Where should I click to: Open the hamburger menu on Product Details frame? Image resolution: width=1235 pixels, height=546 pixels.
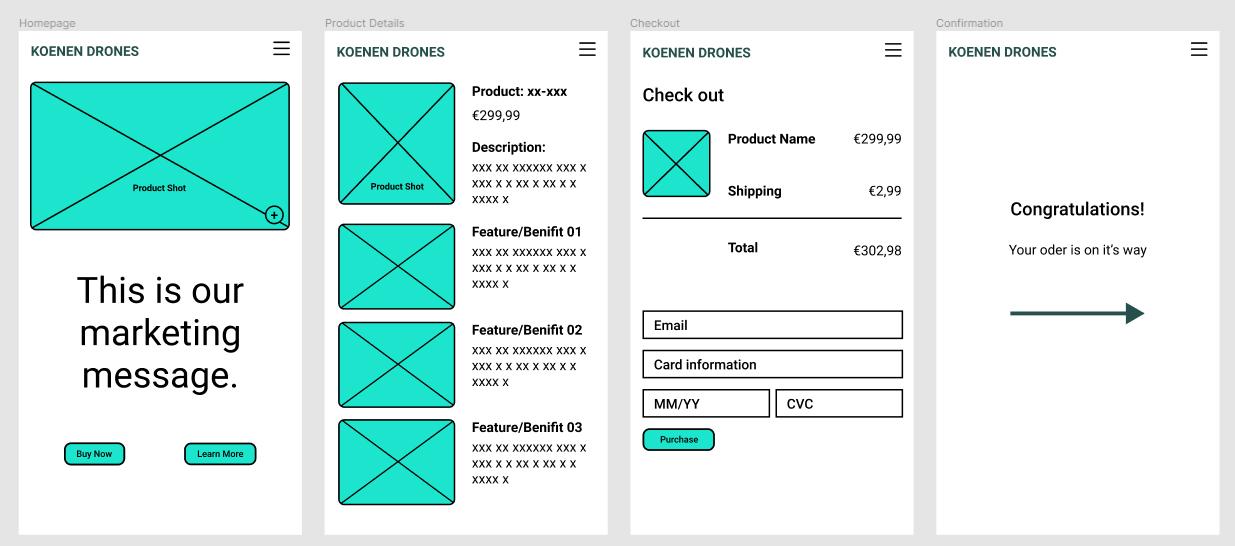[587, 48]
